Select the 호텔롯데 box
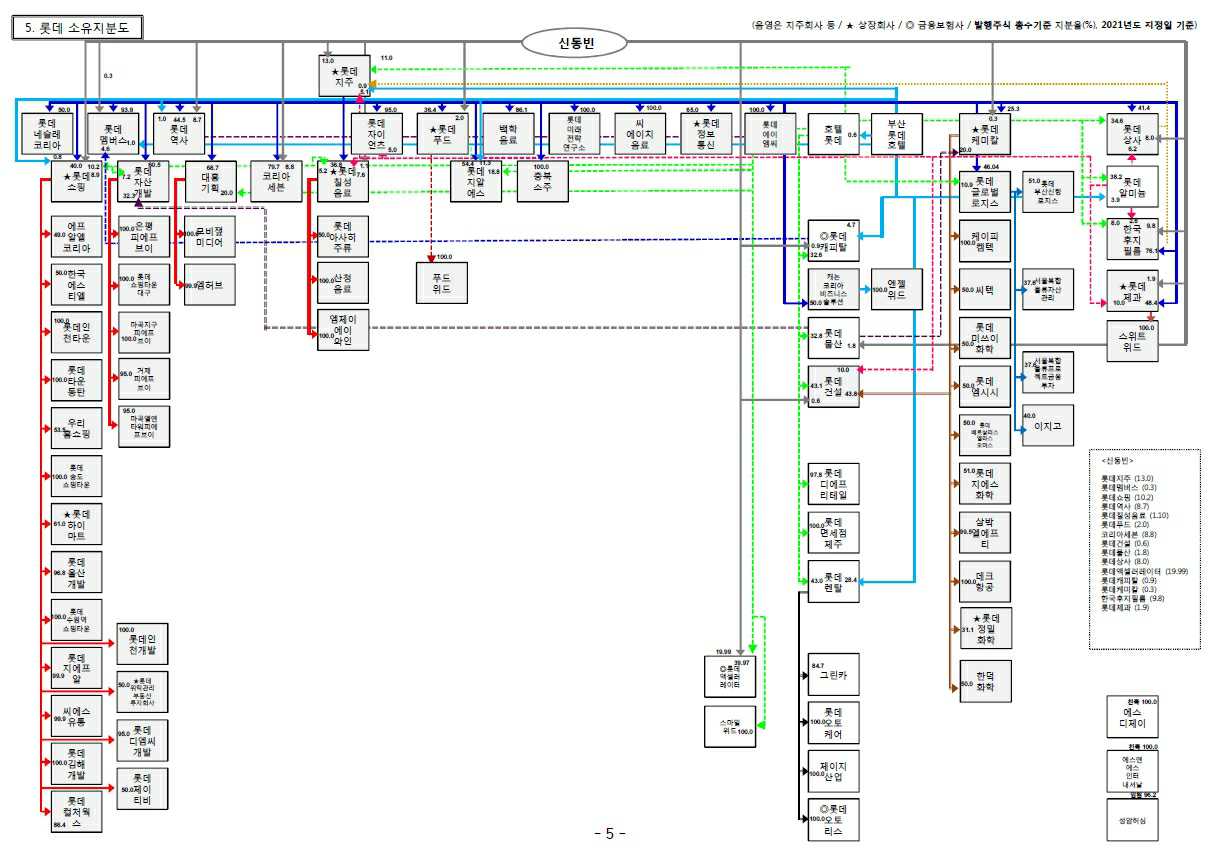Viewport: 1231px width, 858px height. tap(833, 136)
